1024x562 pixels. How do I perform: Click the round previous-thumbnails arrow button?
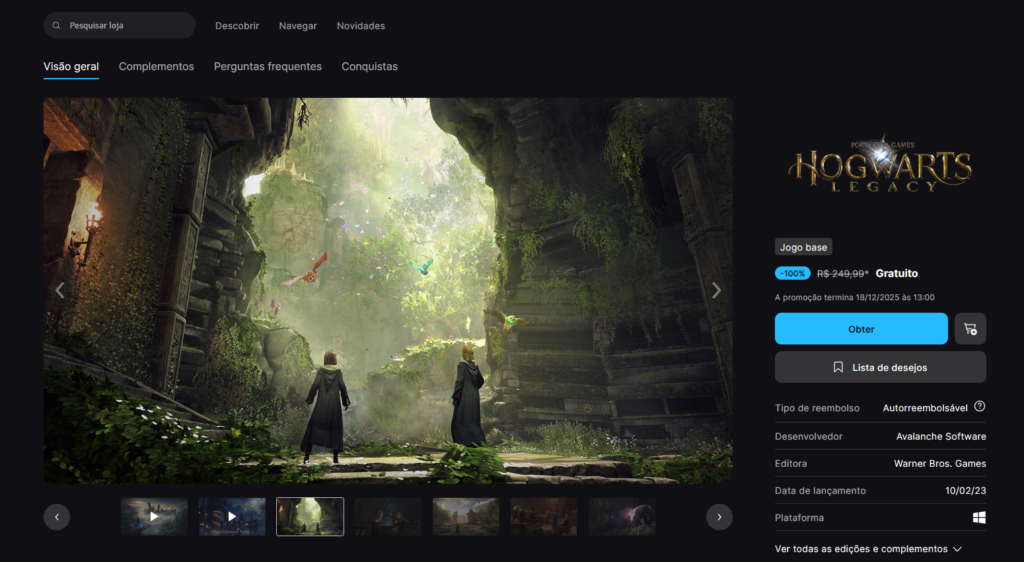click(x=57, y=517)
